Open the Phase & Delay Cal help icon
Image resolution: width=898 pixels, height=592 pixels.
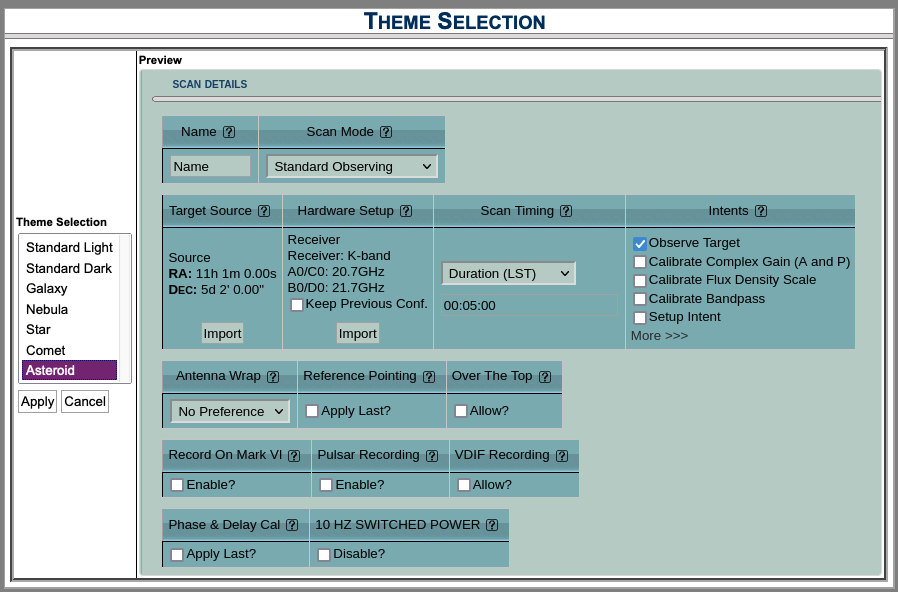click(x=291, y=524)
